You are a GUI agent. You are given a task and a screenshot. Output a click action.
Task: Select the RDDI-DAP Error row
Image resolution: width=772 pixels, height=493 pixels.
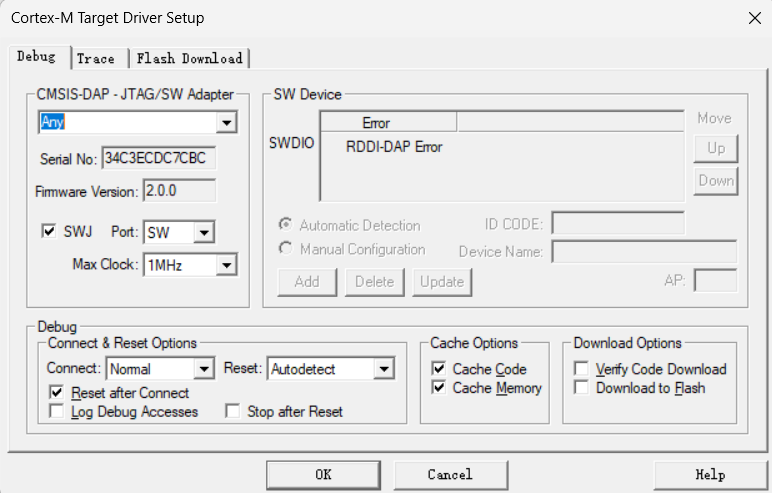[394, 147]
